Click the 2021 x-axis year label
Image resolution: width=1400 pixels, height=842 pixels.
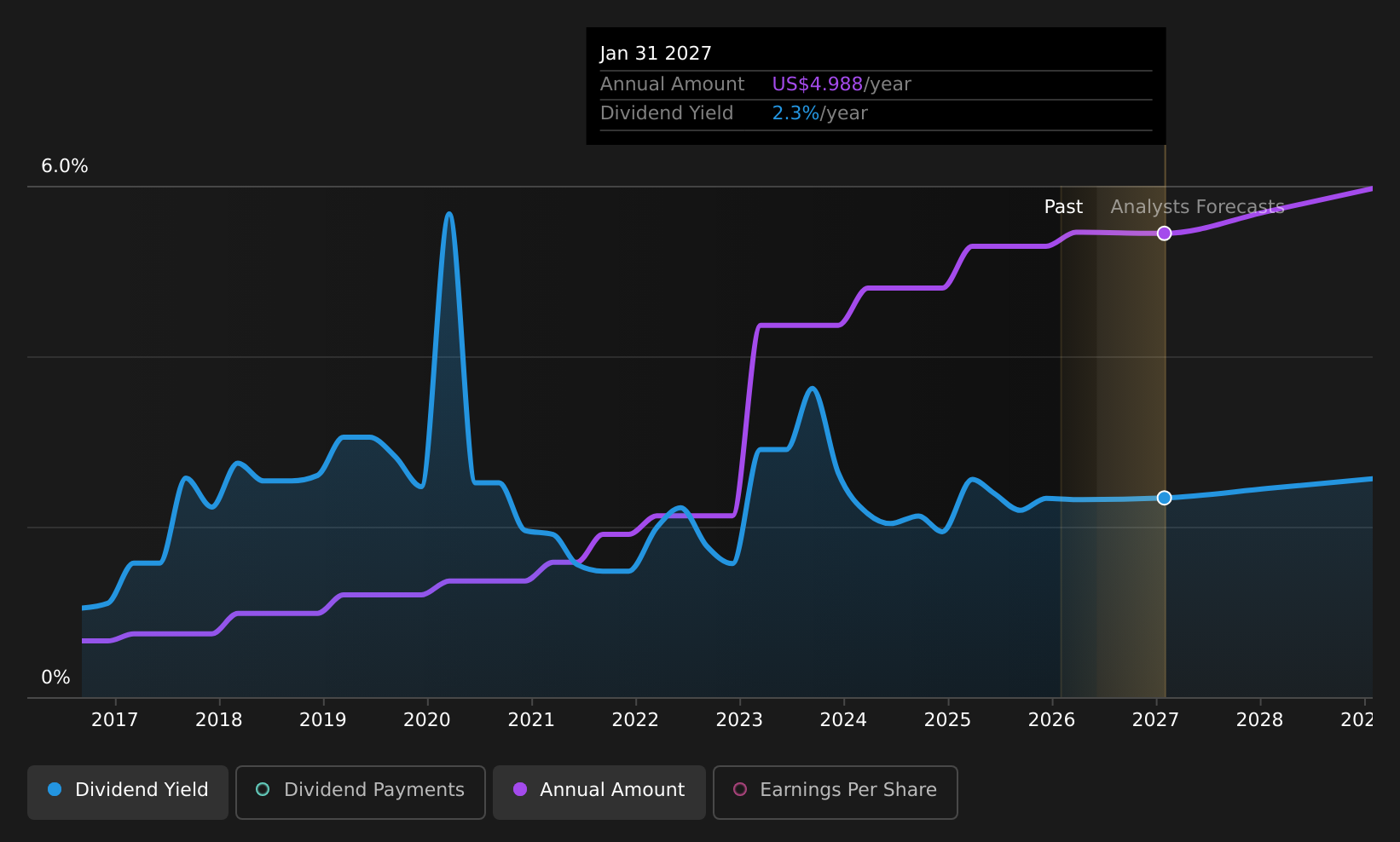[x=531, y=720]
